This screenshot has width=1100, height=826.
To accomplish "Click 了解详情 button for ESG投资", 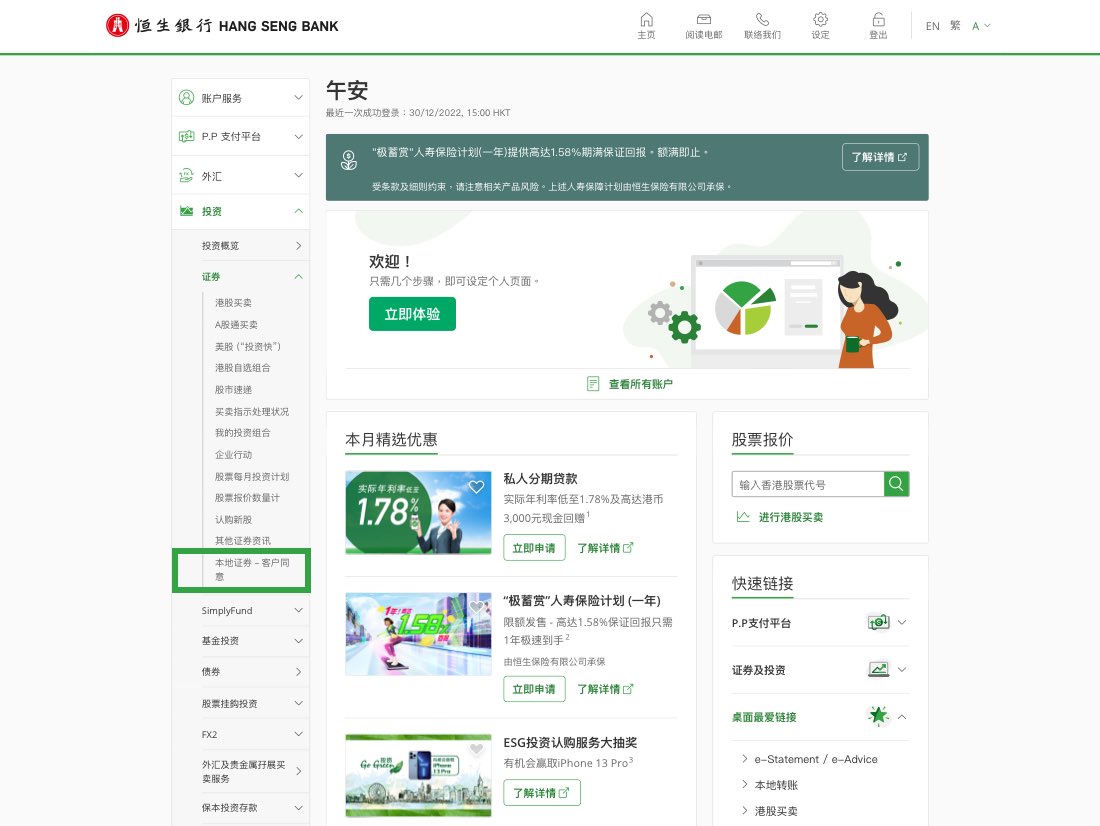I will [x=542, y=793].
